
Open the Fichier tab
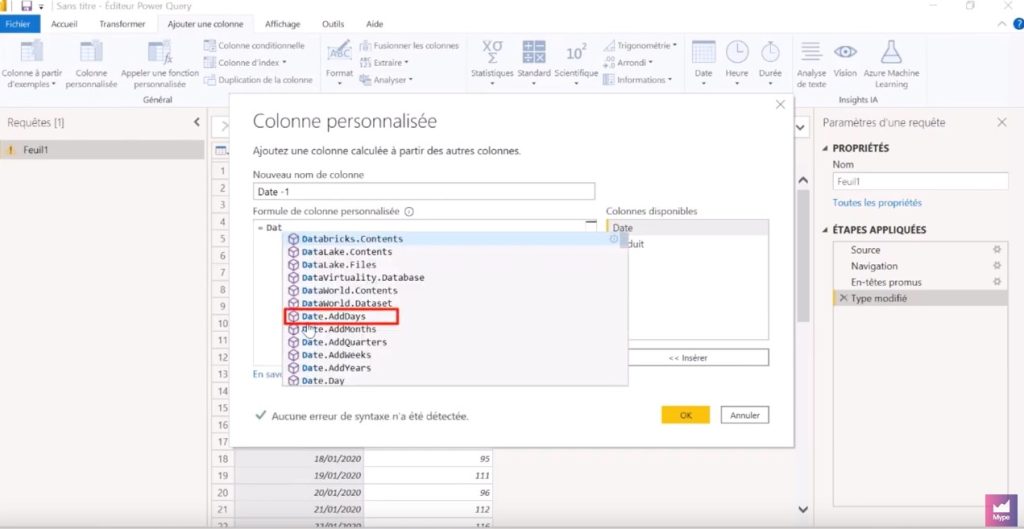coord(18,24)
